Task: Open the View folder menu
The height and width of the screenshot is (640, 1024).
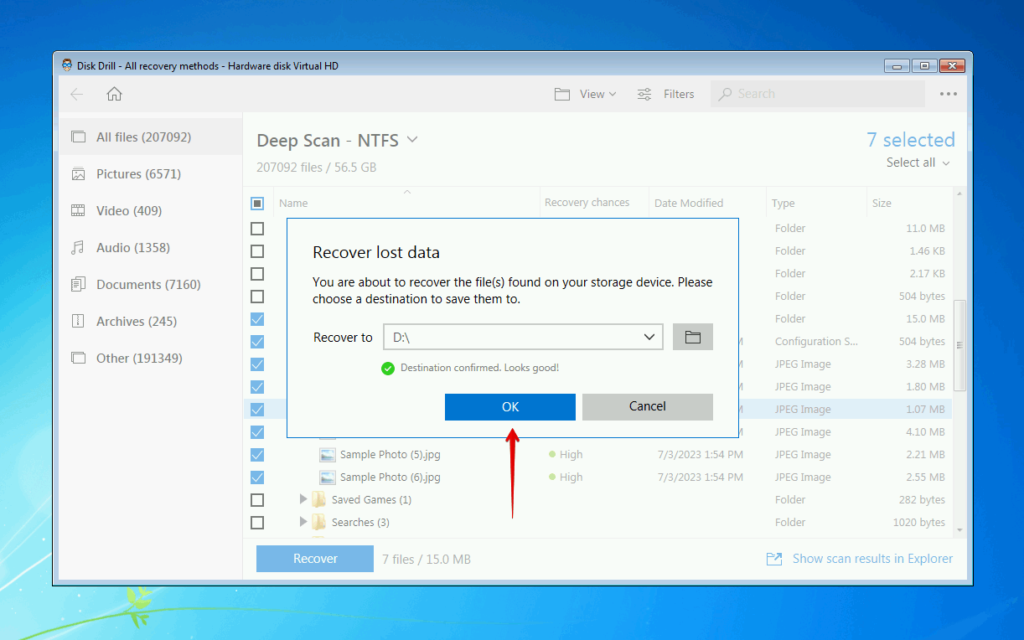Action: click(x=585, y=94)
